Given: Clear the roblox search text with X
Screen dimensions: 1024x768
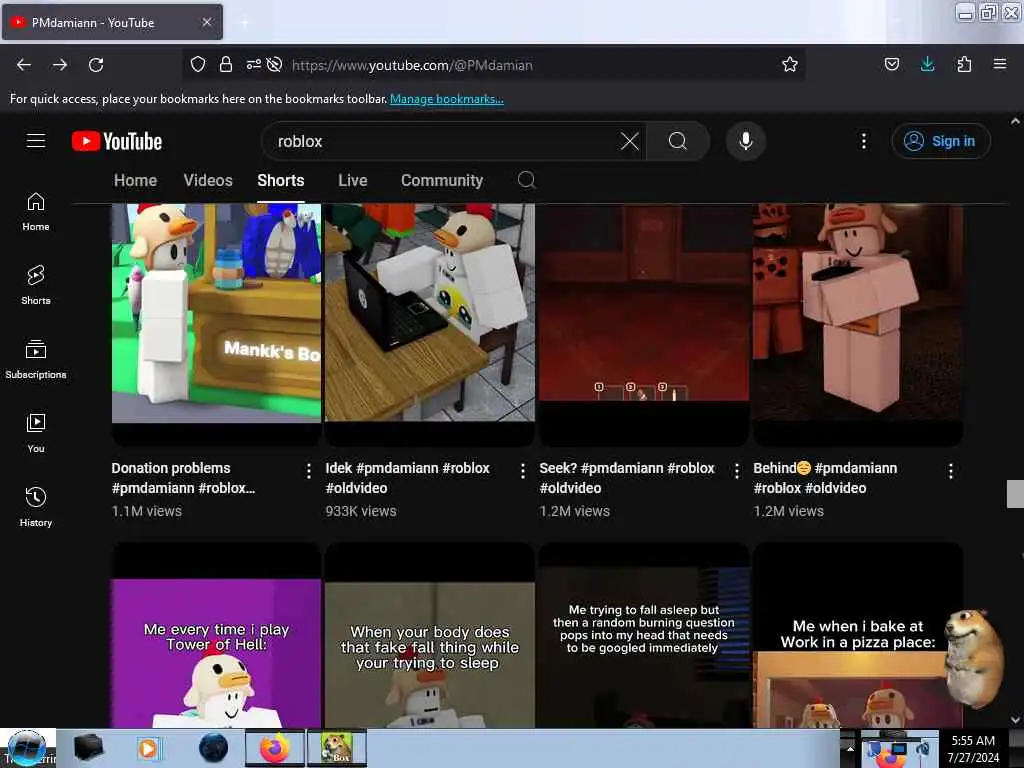Looking at the screenshot, I should 630,141.
